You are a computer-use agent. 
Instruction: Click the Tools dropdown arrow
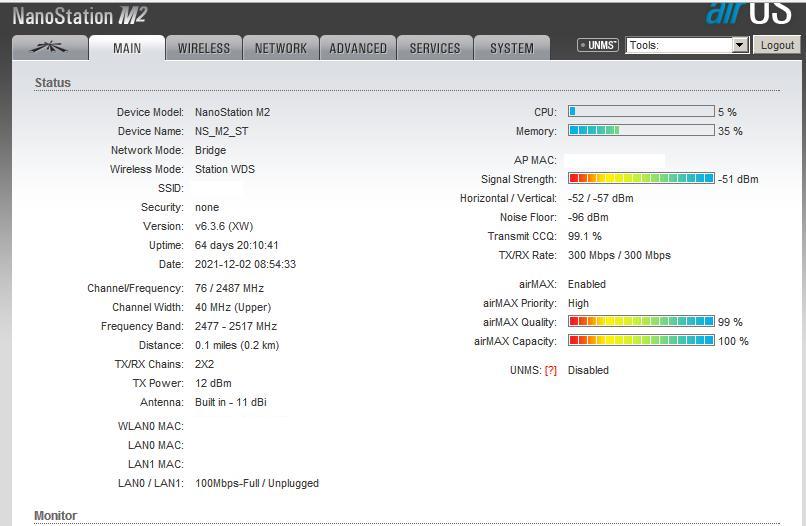(x=740, y=45)
